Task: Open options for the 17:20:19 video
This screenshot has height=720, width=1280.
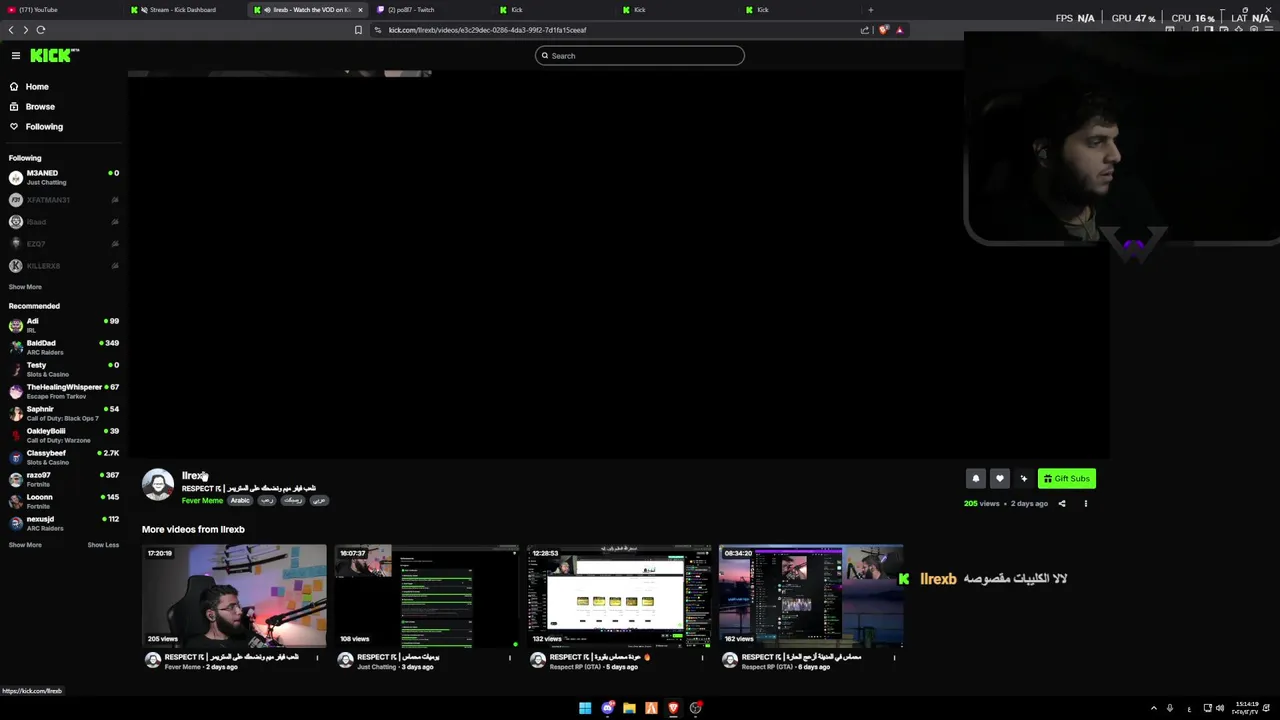Action: click(x=318, y=658)
